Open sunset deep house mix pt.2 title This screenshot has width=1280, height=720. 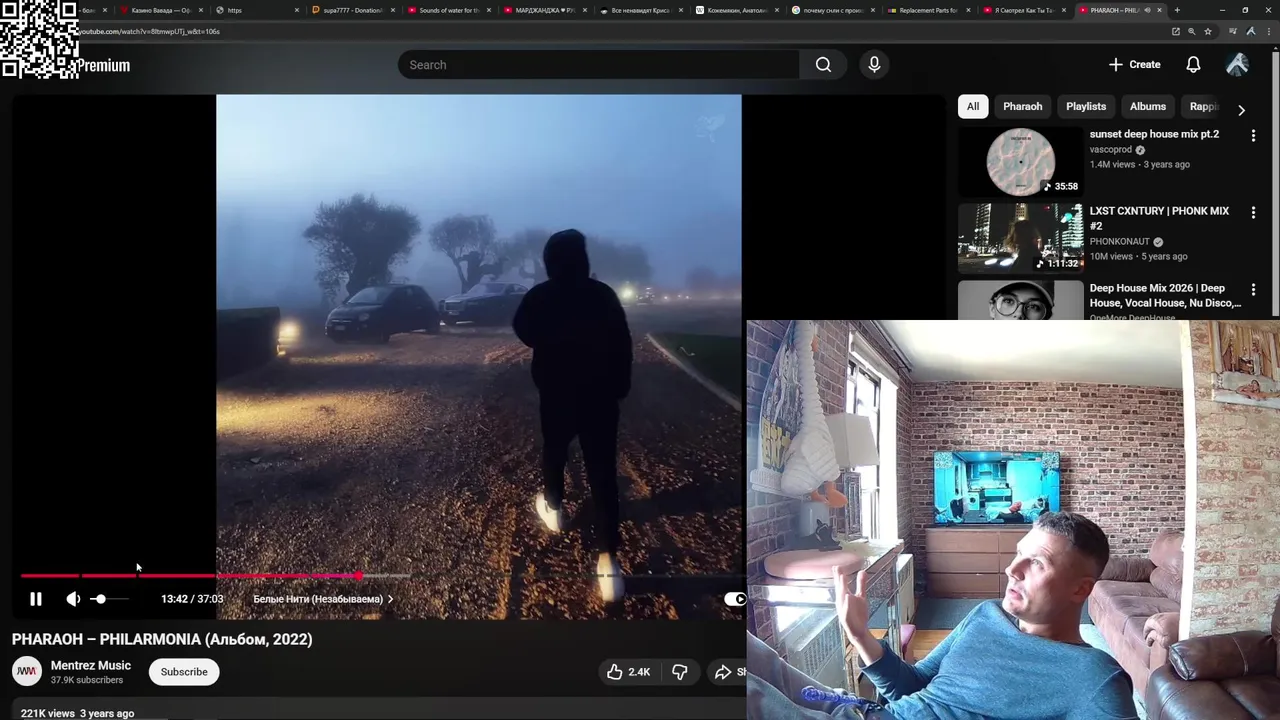(1154, 134)
